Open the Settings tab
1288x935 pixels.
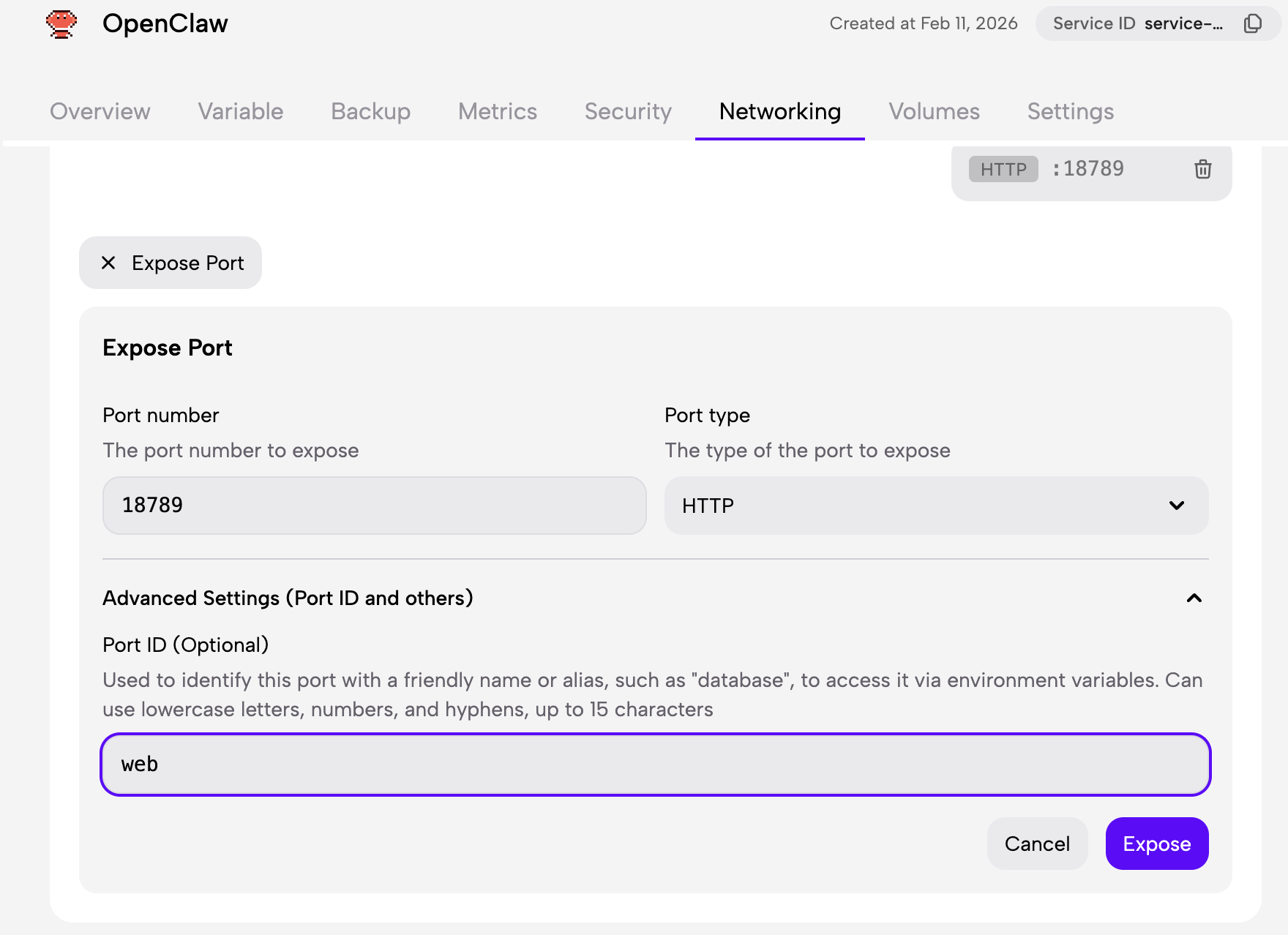1070,111
